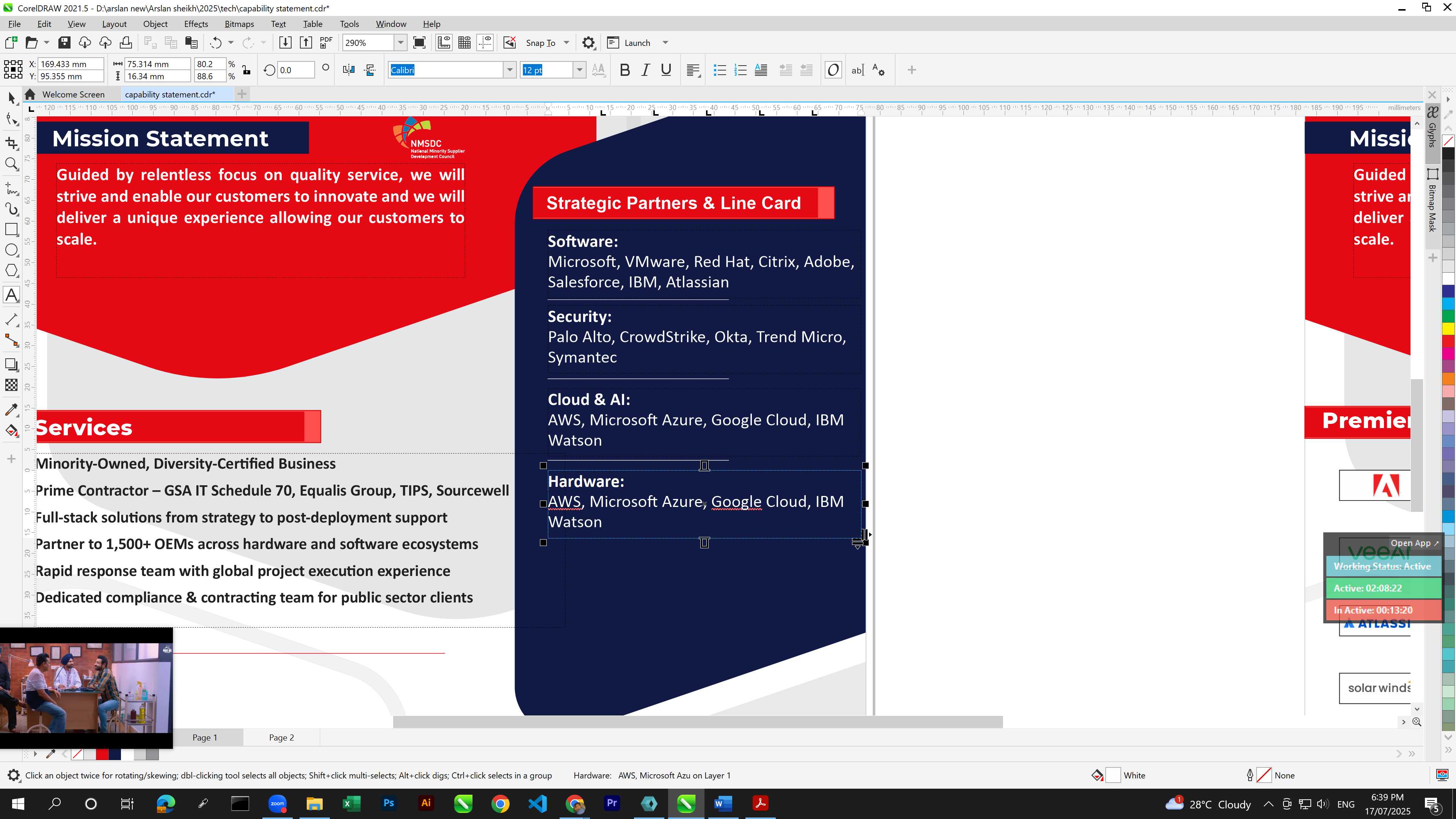
Task: Toggle Show guidelines button
Action: tap(485, 42)
